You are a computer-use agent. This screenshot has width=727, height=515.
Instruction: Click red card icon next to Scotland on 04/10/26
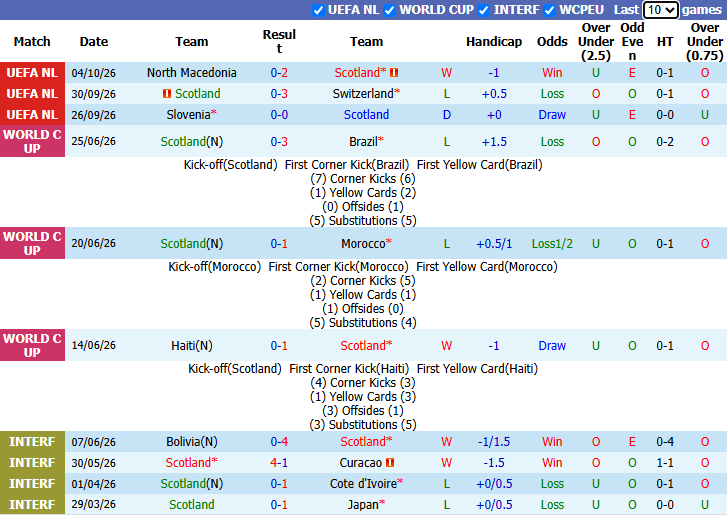(394, 73)
